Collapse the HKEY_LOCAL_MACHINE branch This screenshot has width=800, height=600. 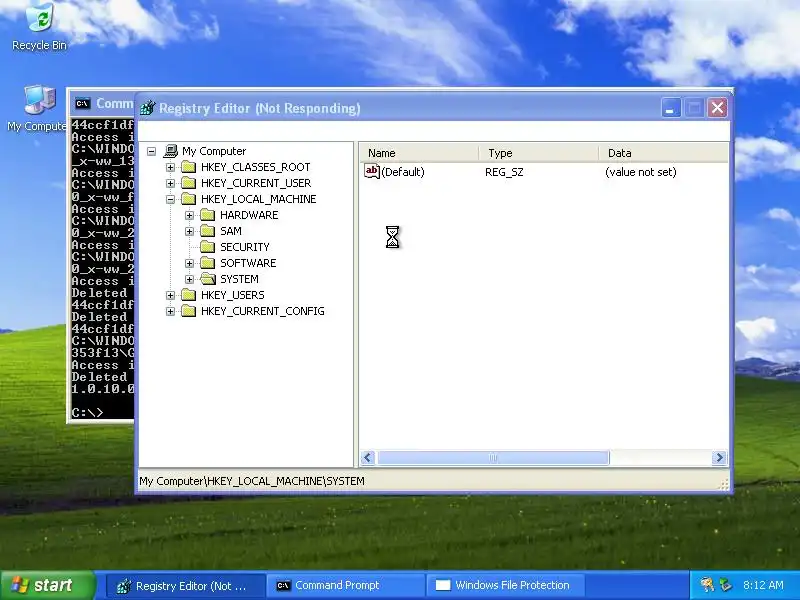(170, 199)
